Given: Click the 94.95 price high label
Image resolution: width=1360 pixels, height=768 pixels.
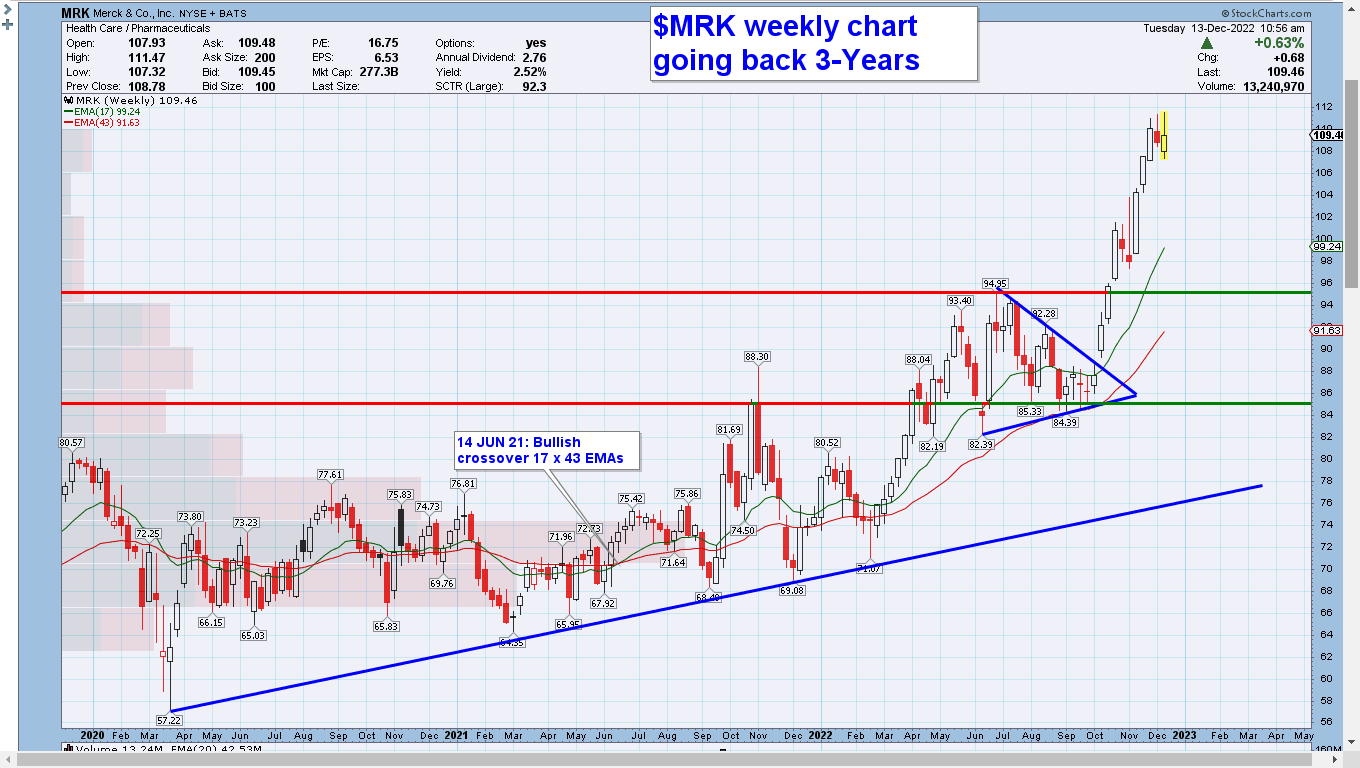Looking at the screenshot, I should tap(995, 283).
